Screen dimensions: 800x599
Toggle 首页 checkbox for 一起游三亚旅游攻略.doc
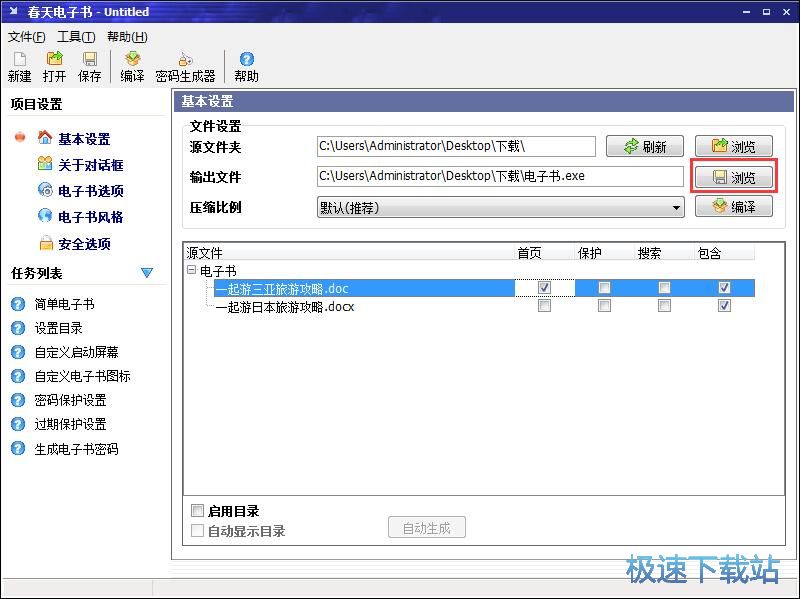[x=544, y=288]
